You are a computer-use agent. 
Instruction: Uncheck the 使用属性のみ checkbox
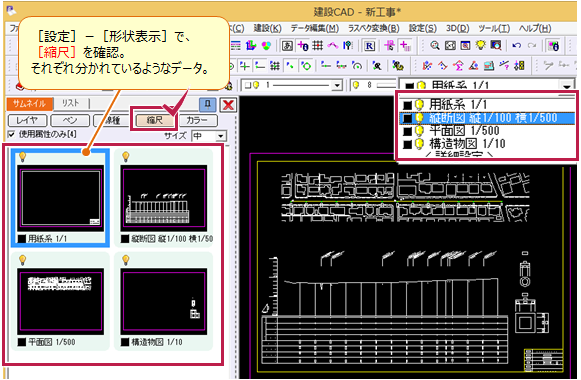coord(11,134)
